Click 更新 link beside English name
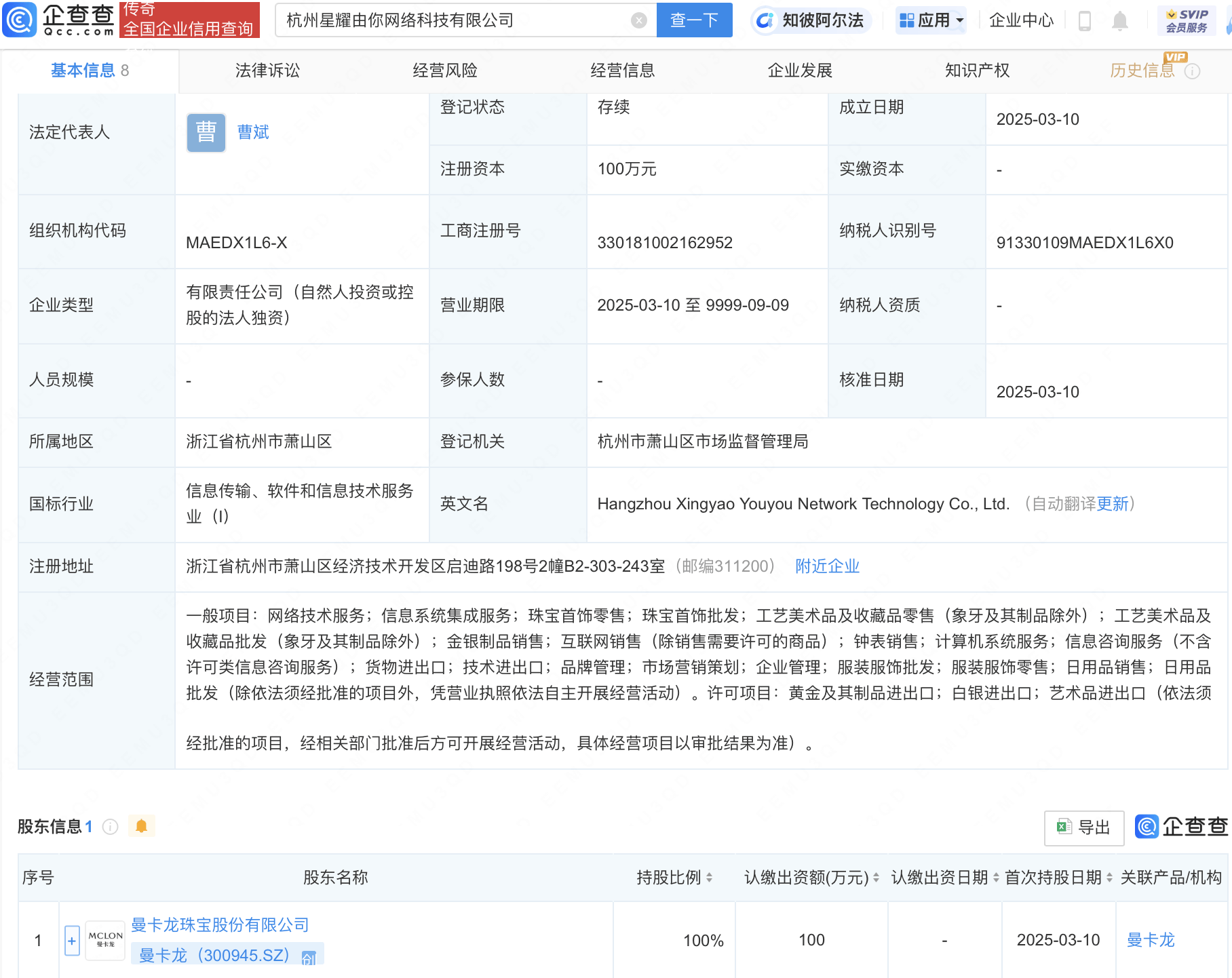This screenshot has width=1232, height=978. [1113, 504]
